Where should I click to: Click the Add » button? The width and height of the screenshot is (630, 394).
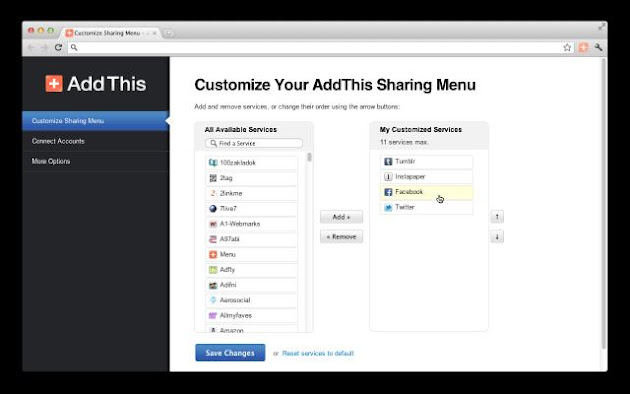tap(342, 217)
